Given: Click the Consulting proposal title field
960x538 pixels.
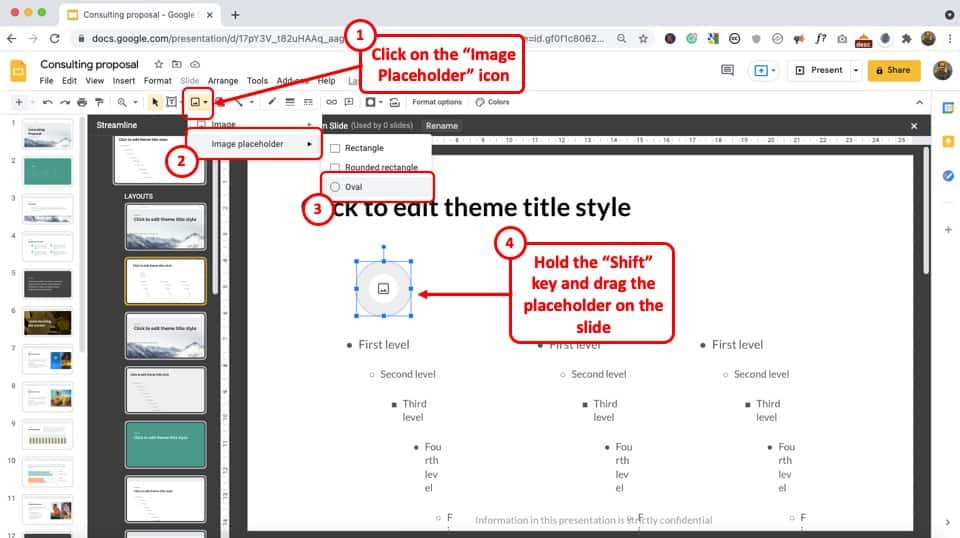Looking at the screenshot, I should tap(89, 64).
